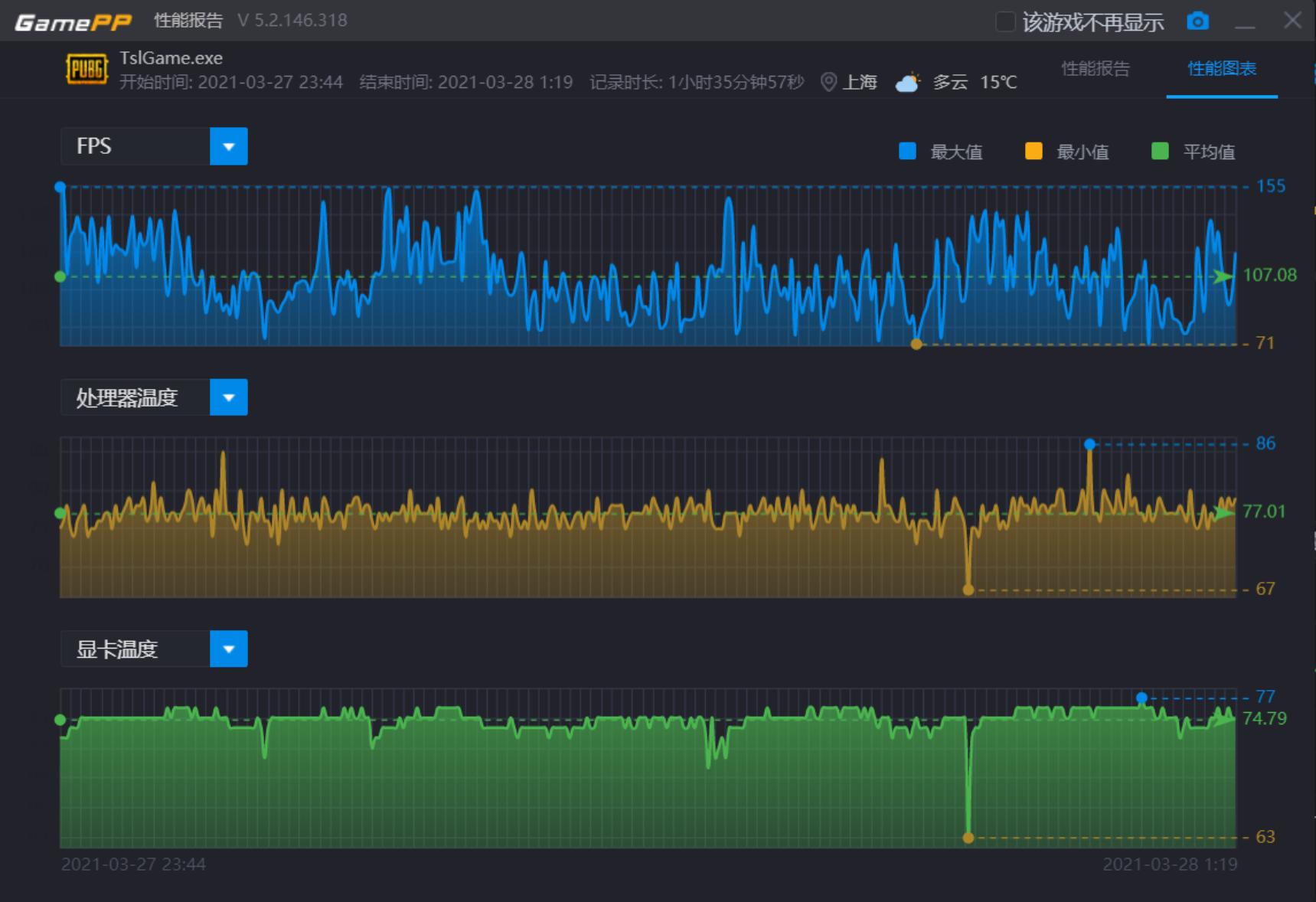The height and width of the screenshot is (902, 1316).
Task: Click the CPU temperature peak marker at 86
Action: (x=1089, y=444)
